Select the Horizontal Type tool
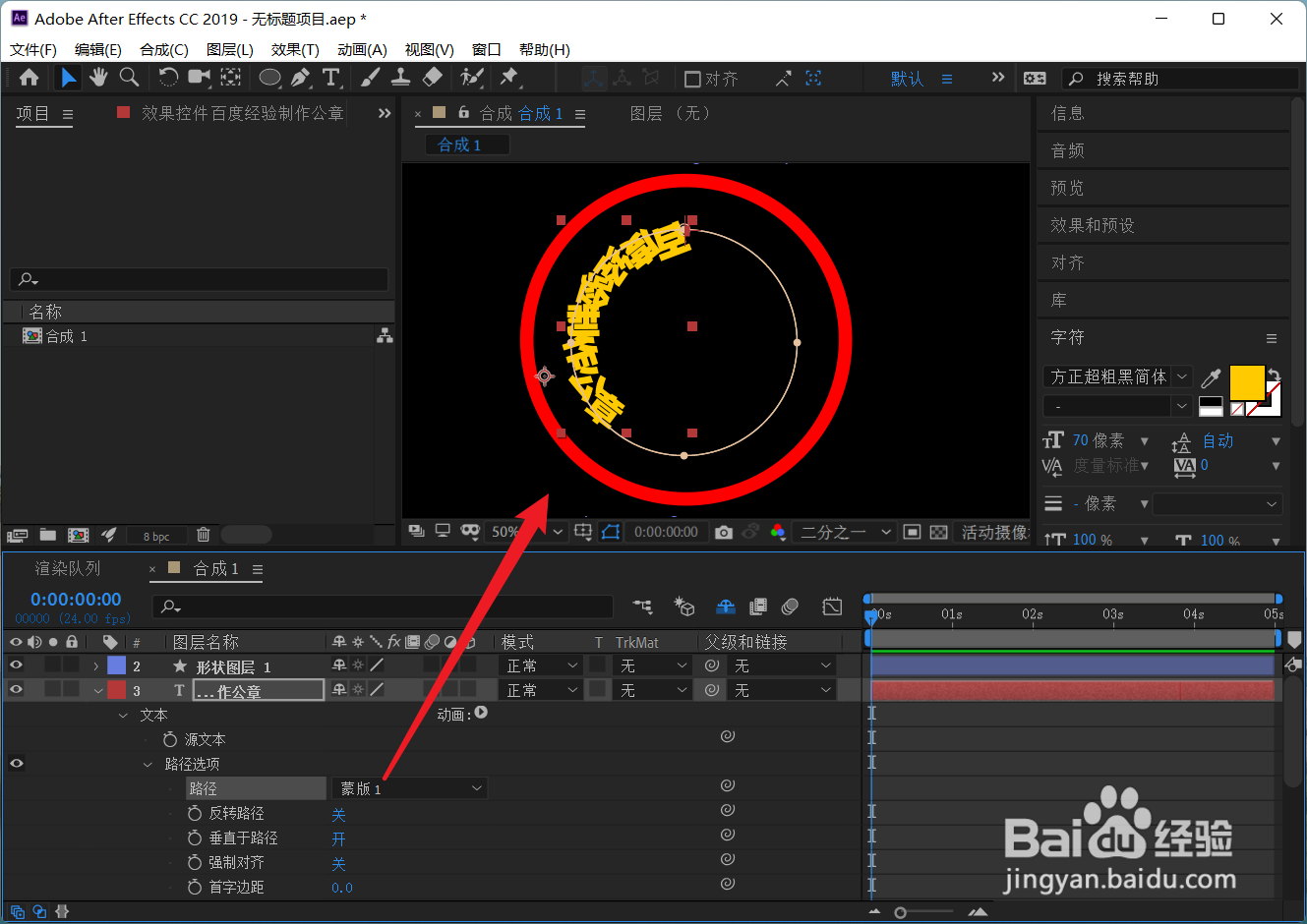Viewport: 1307px width, 924px height. (x=331, y=78)
